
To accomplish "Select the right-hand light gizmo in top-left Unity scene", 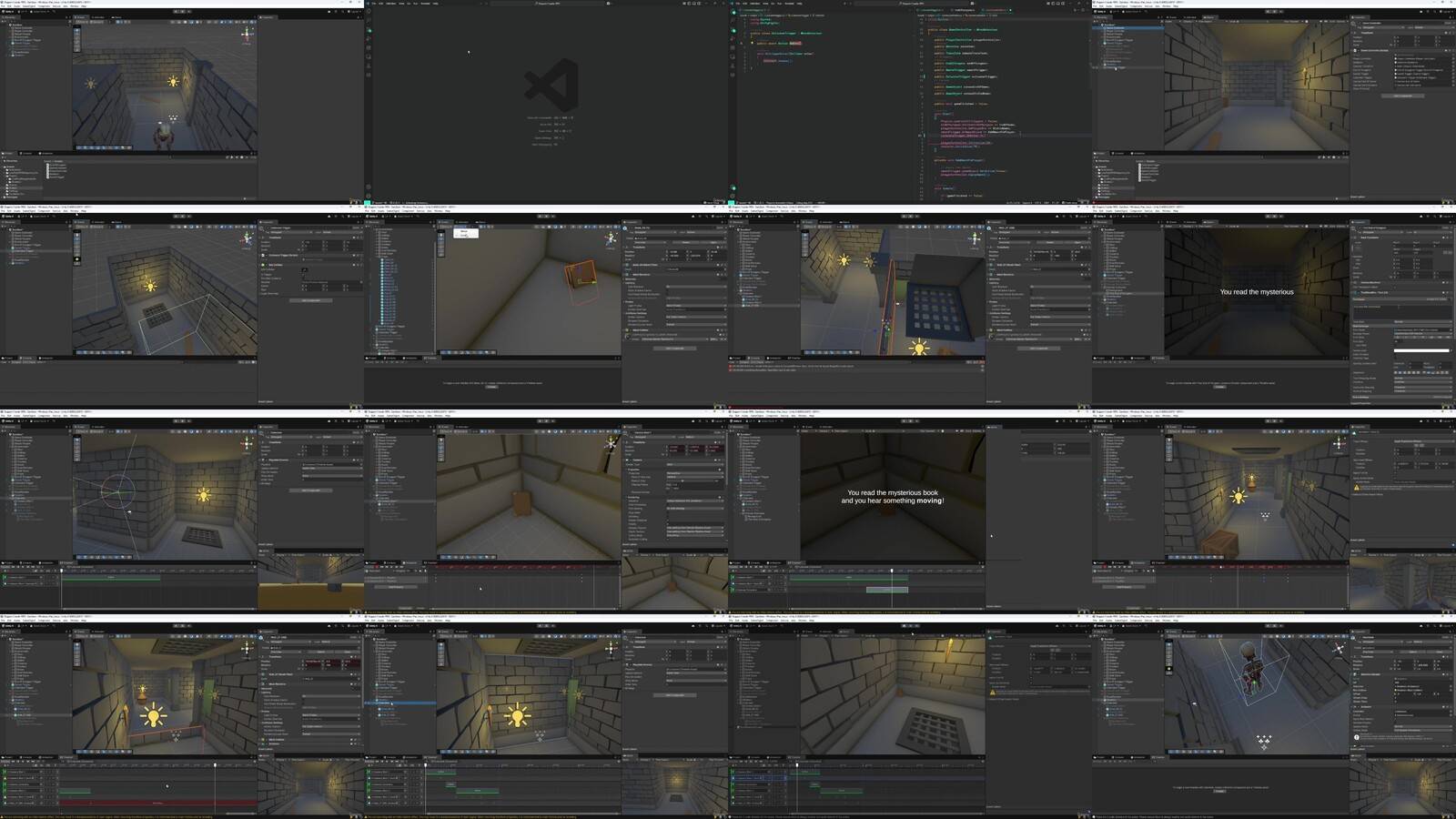I will pyautogui.click(x=174, y=82).
